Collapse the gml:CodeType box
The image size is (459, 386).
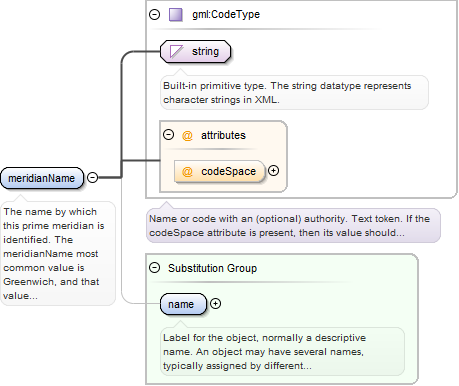click(x=155, y=15)
